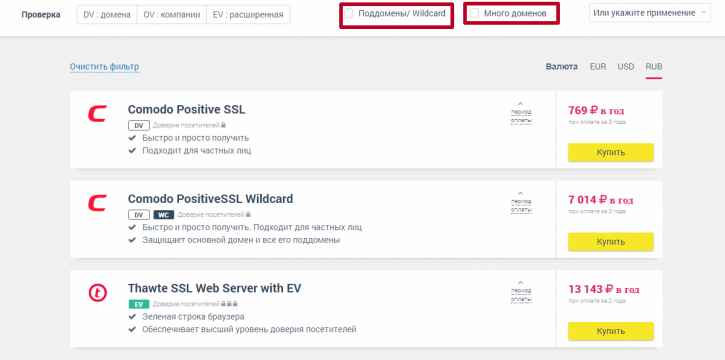
Task: Switch currency to RUB
Action: (654, 67)
